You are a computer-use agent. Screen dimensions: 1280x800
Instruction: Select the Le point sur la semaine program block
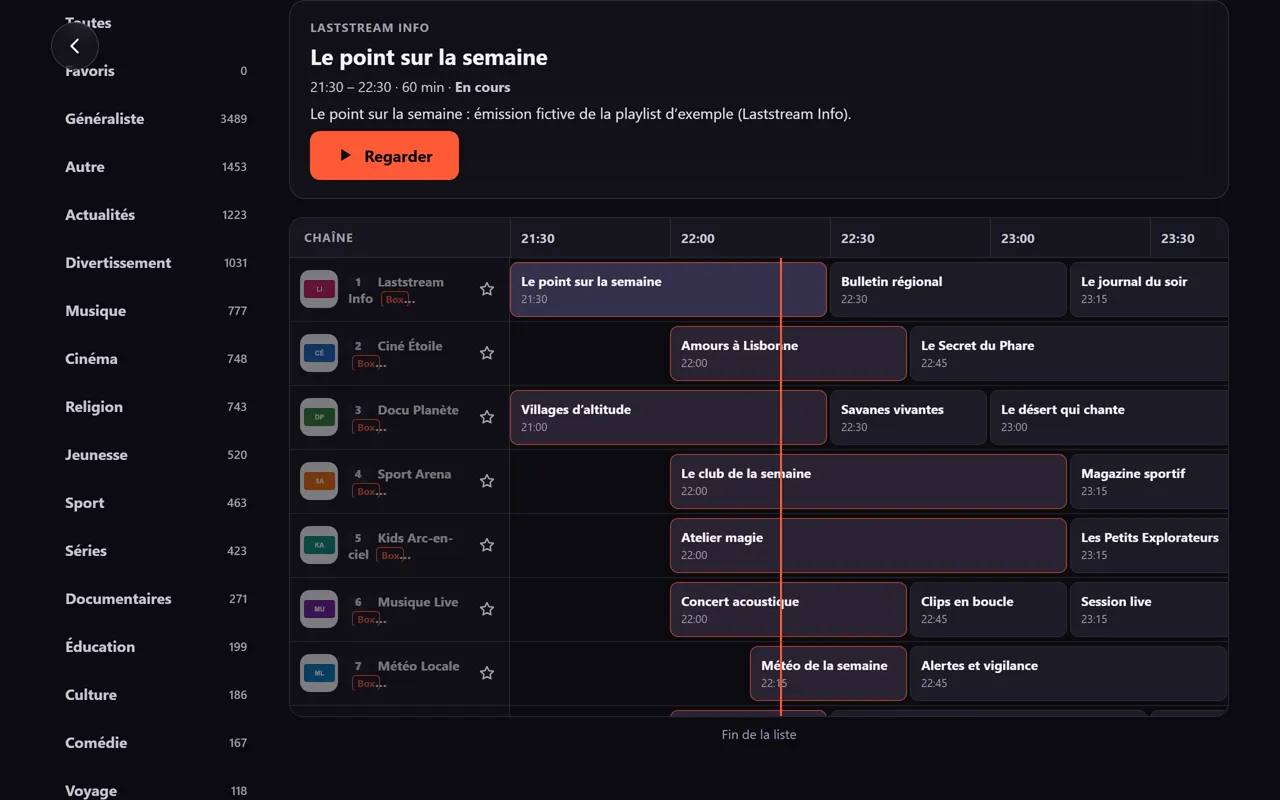668,290
